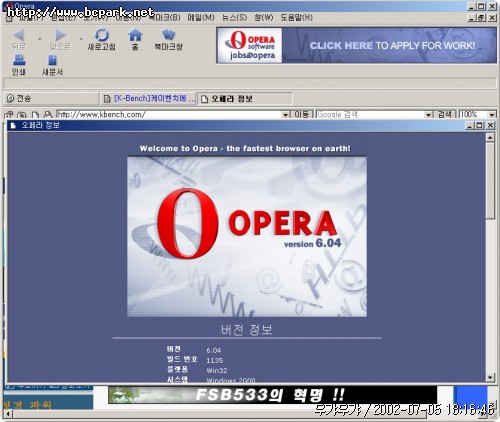Click the 검색 search button
Viewport: 500px width, 422px height.
[x=445, y=114]
